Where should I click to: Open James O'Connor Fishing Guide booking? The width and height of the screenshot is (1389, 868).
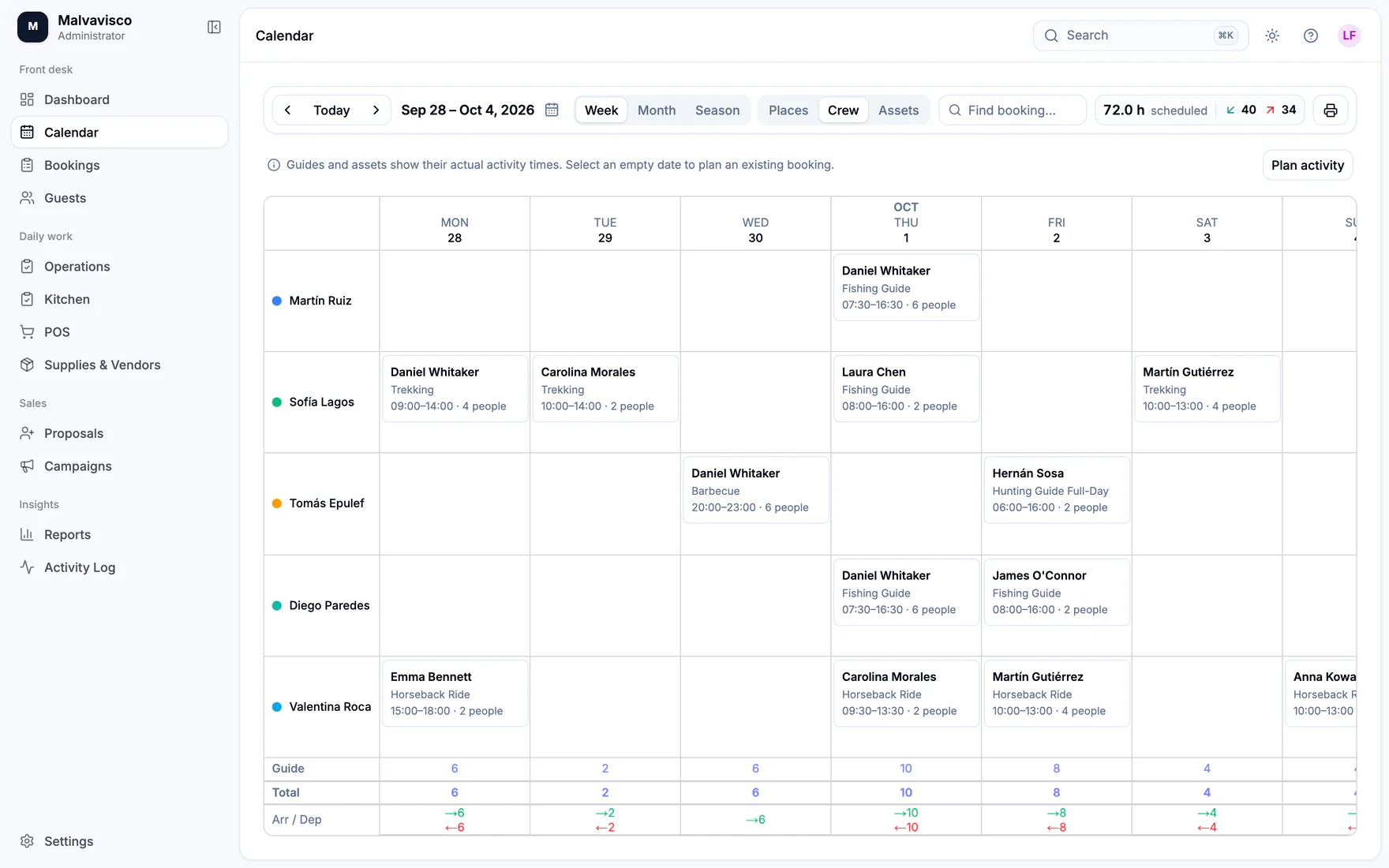point(1056,592)
